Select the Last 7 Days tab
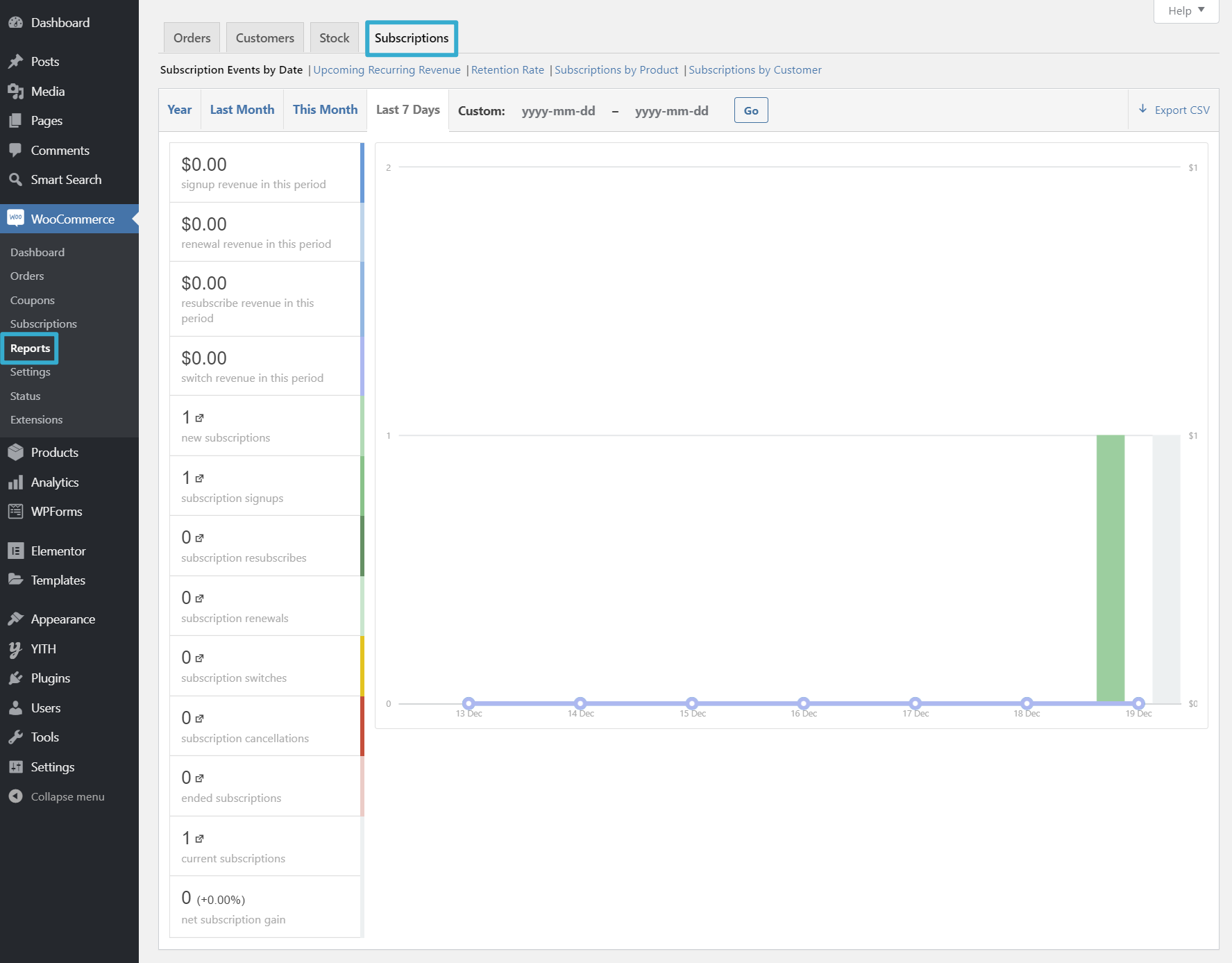Screen dimensions: 1232x963 click(x=408, y=110)
